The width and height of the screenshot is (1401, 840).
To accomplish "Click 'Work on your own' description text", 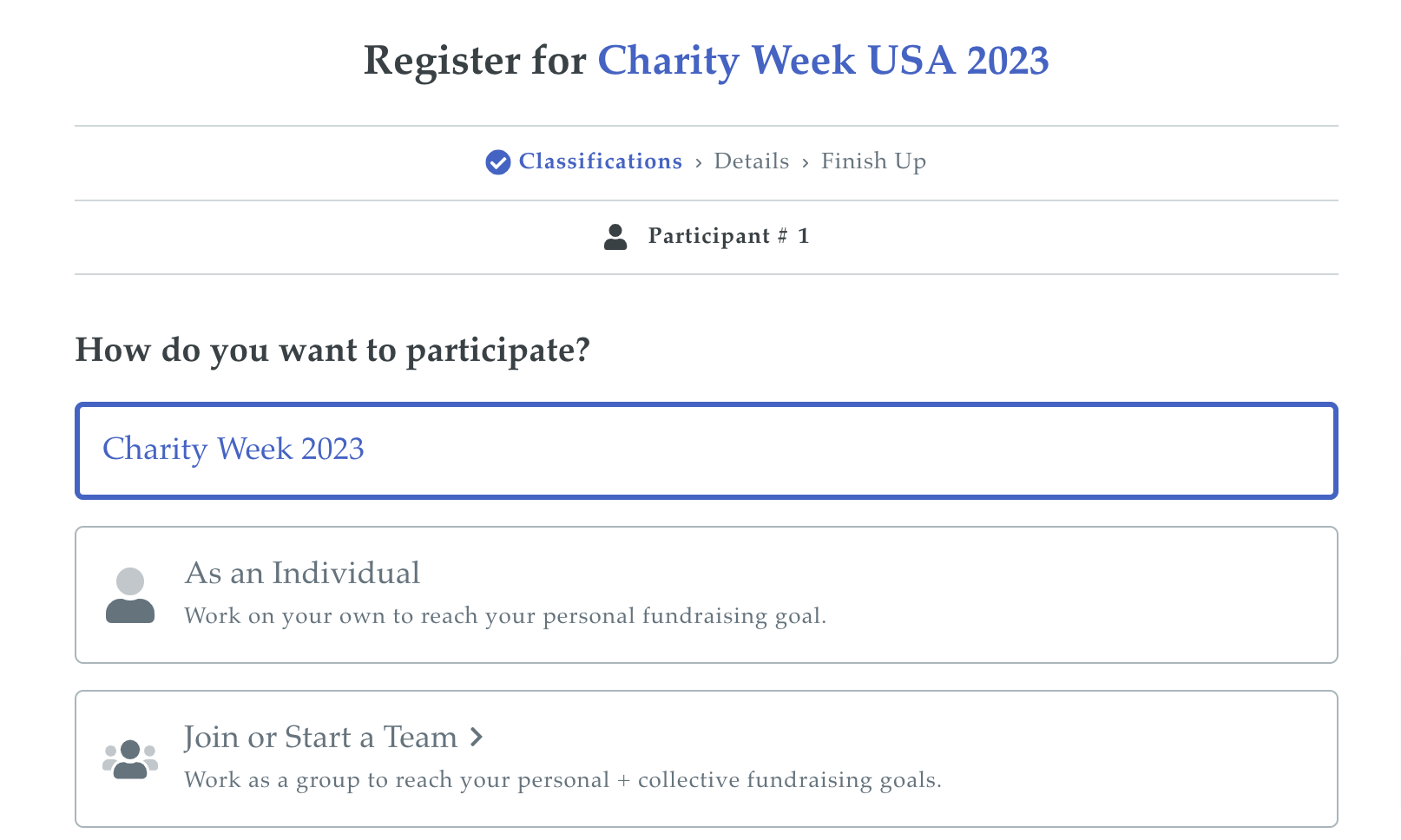I will click(x=506, y=616).
